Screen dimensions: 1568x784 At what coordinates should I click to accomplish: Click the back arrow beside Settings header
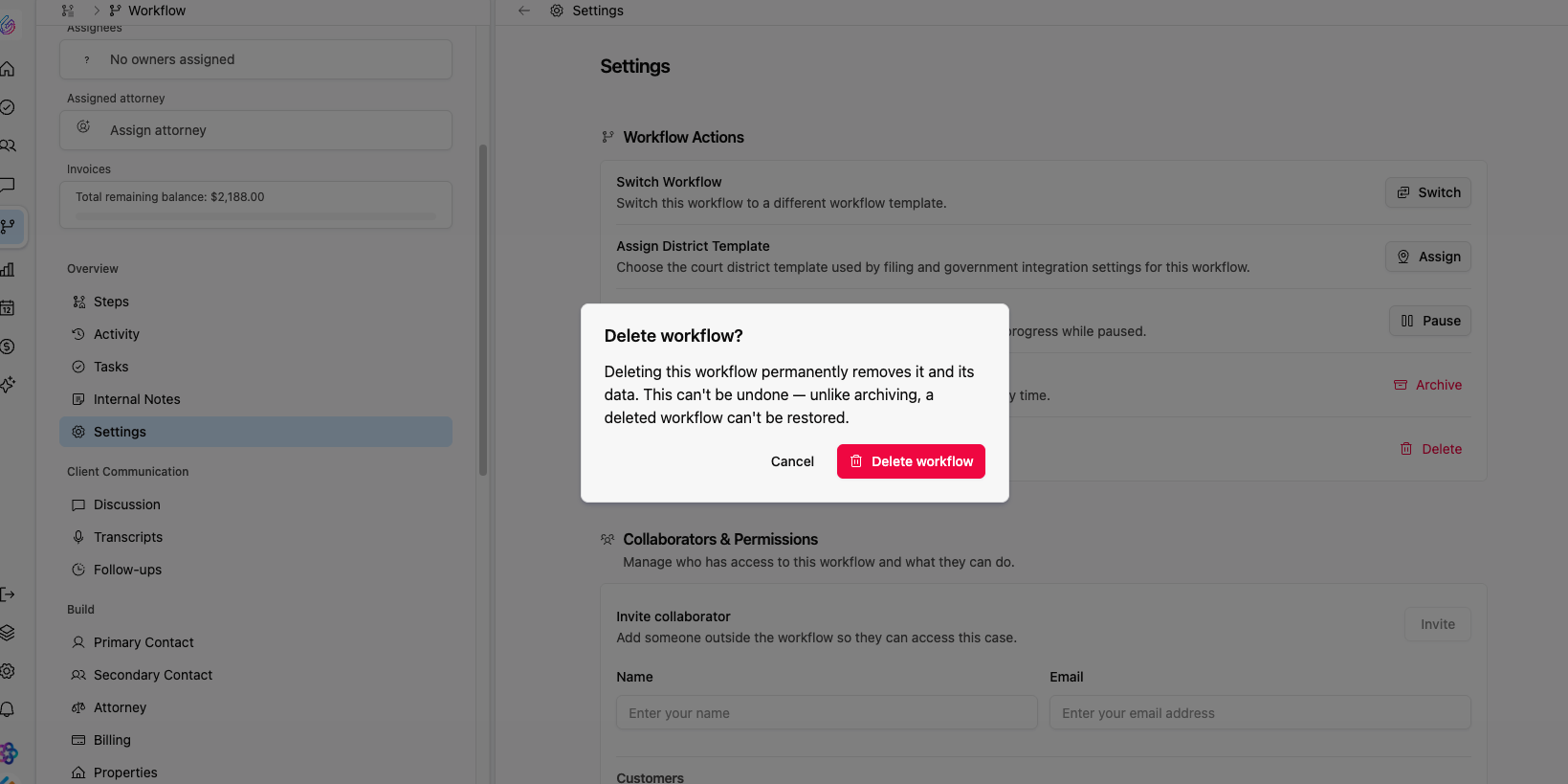click(x=524, y=11)
